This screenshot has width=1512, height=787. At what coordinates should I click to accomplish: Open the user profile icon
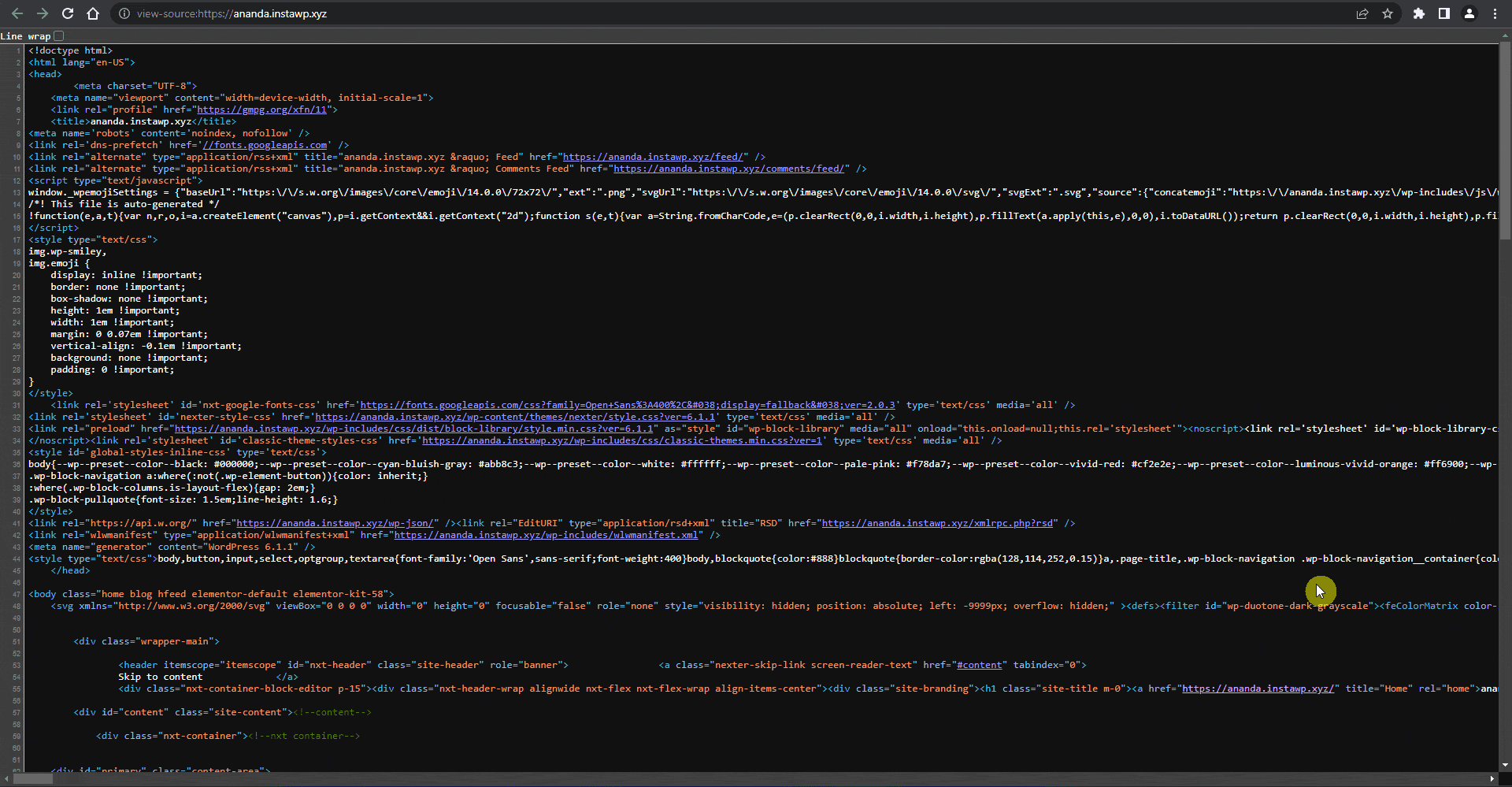pos(1469,13)
